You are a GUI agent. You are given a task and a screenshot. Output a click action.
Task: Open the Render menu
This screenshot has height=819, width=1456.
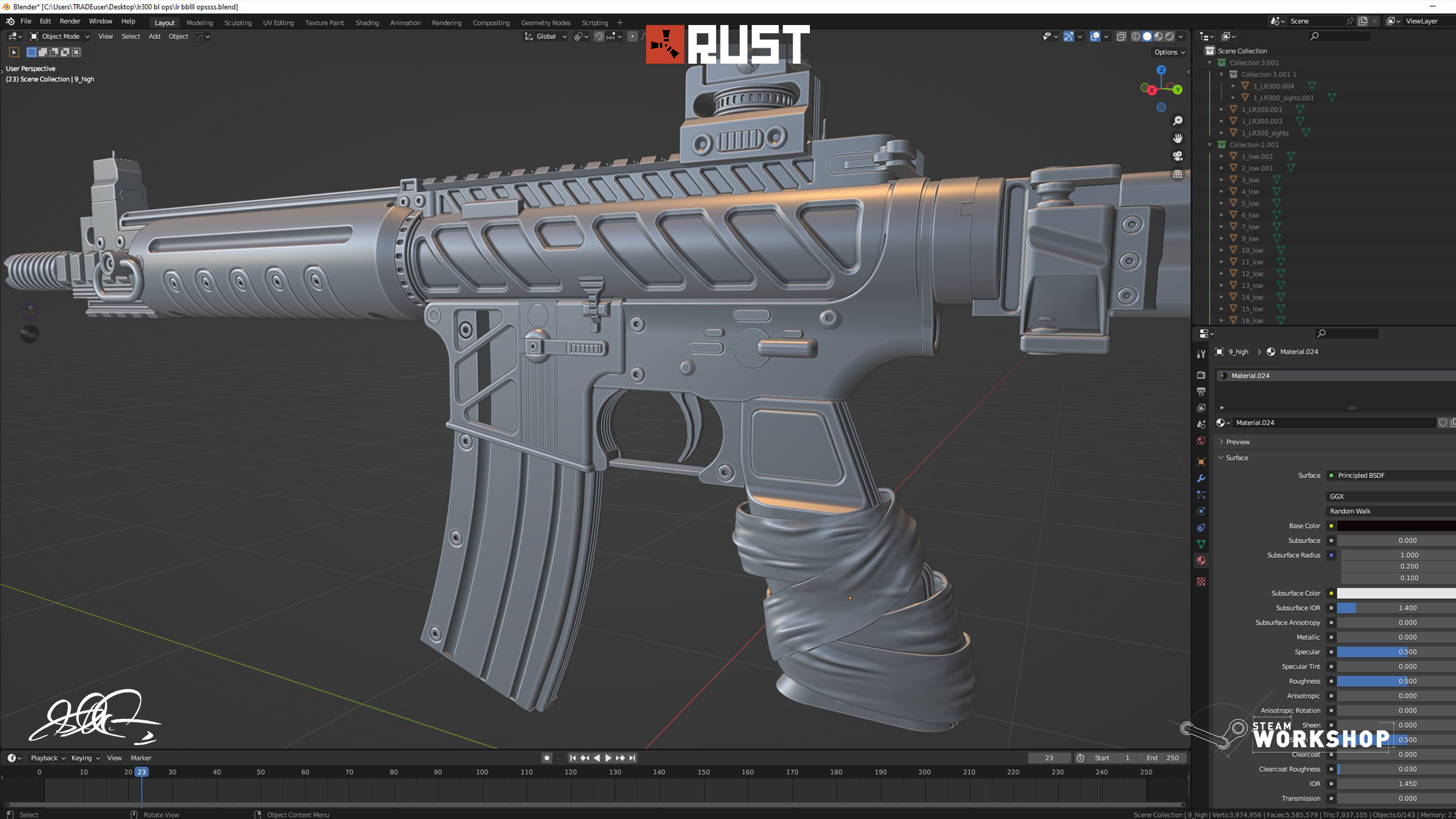(70, 21)
